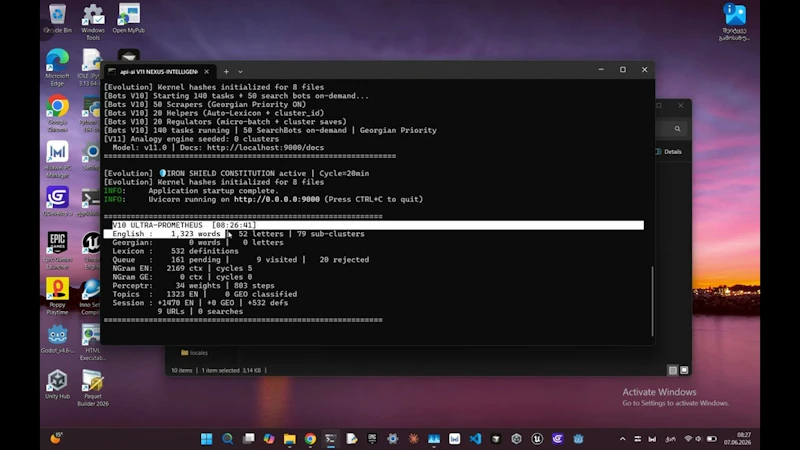This screenshot has width=800, height=450.
Task: Open the Settings gear on the taskbar
Action: [x=392, y=439]
